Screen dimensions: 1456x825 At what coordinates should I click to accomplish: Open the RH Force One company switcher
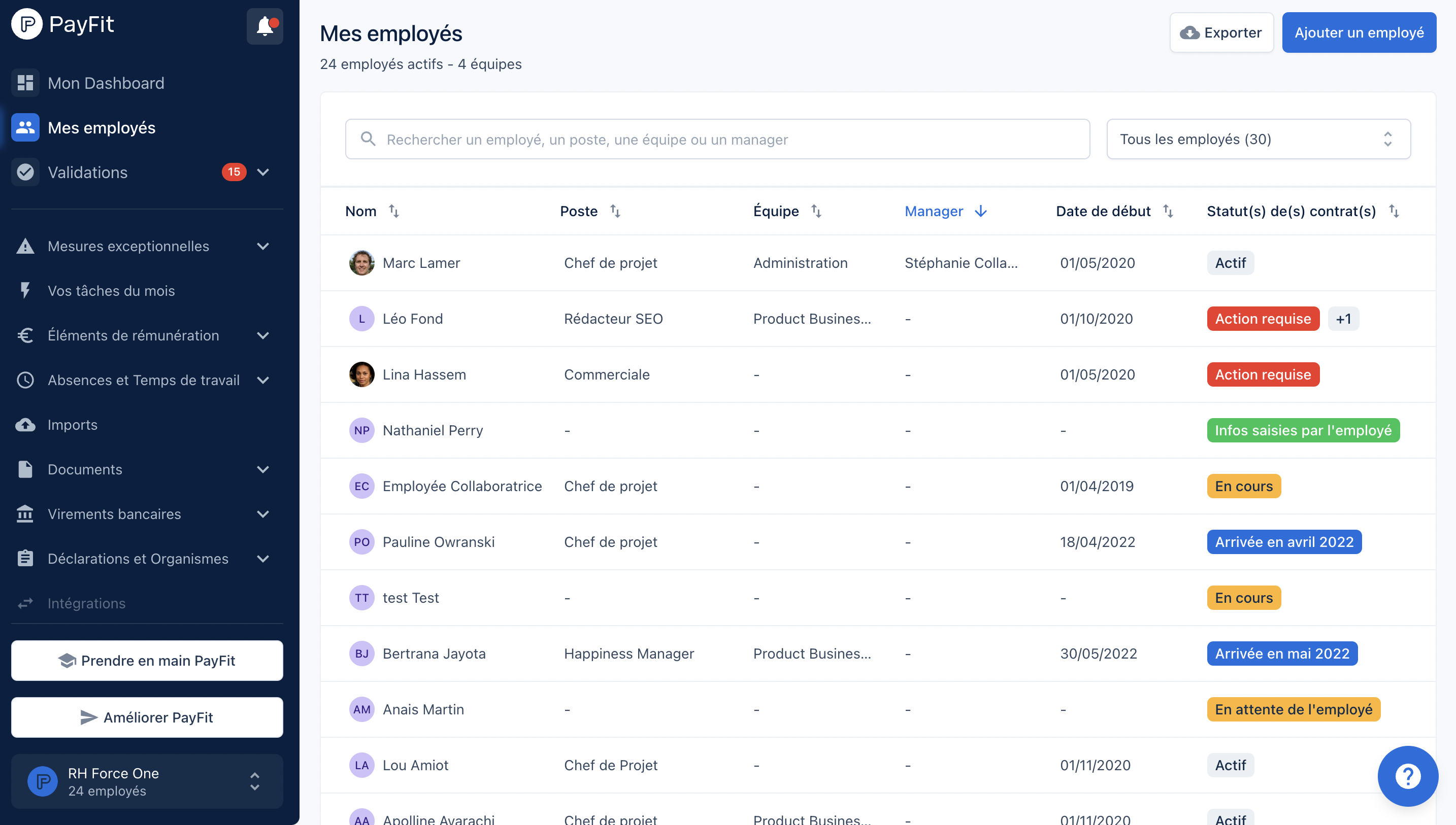147,781
